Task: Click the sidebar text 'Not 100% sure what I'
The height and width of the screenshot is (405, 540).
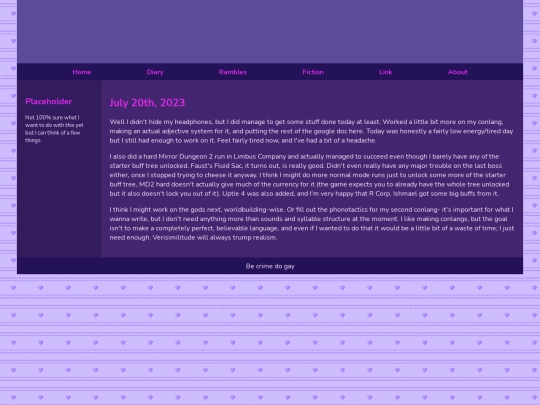Action: coord(52,117)
